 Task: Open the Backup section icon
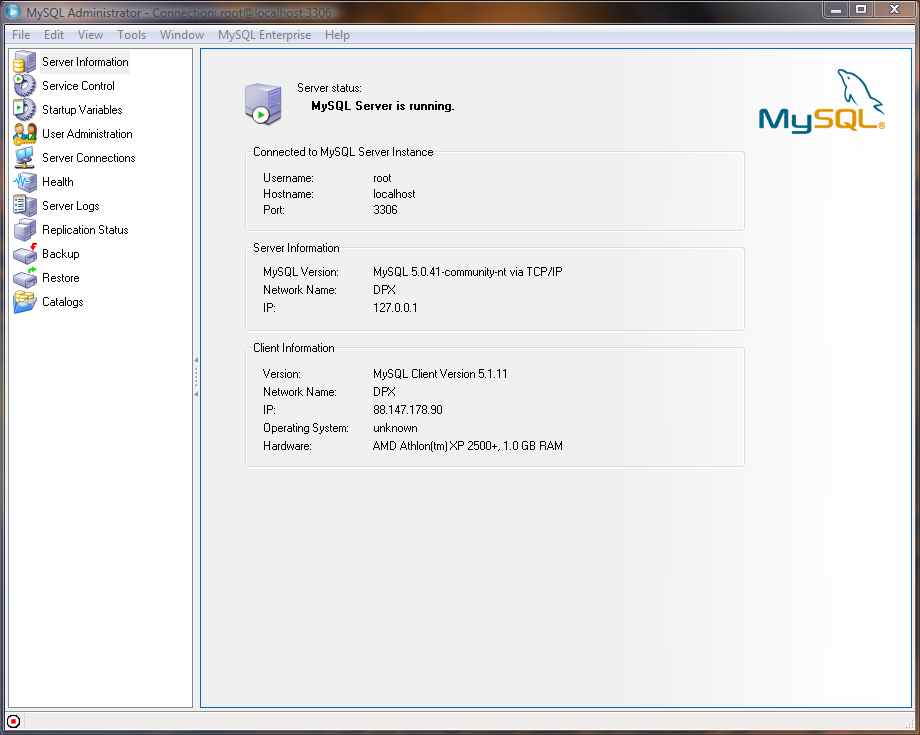coord(25,254)
